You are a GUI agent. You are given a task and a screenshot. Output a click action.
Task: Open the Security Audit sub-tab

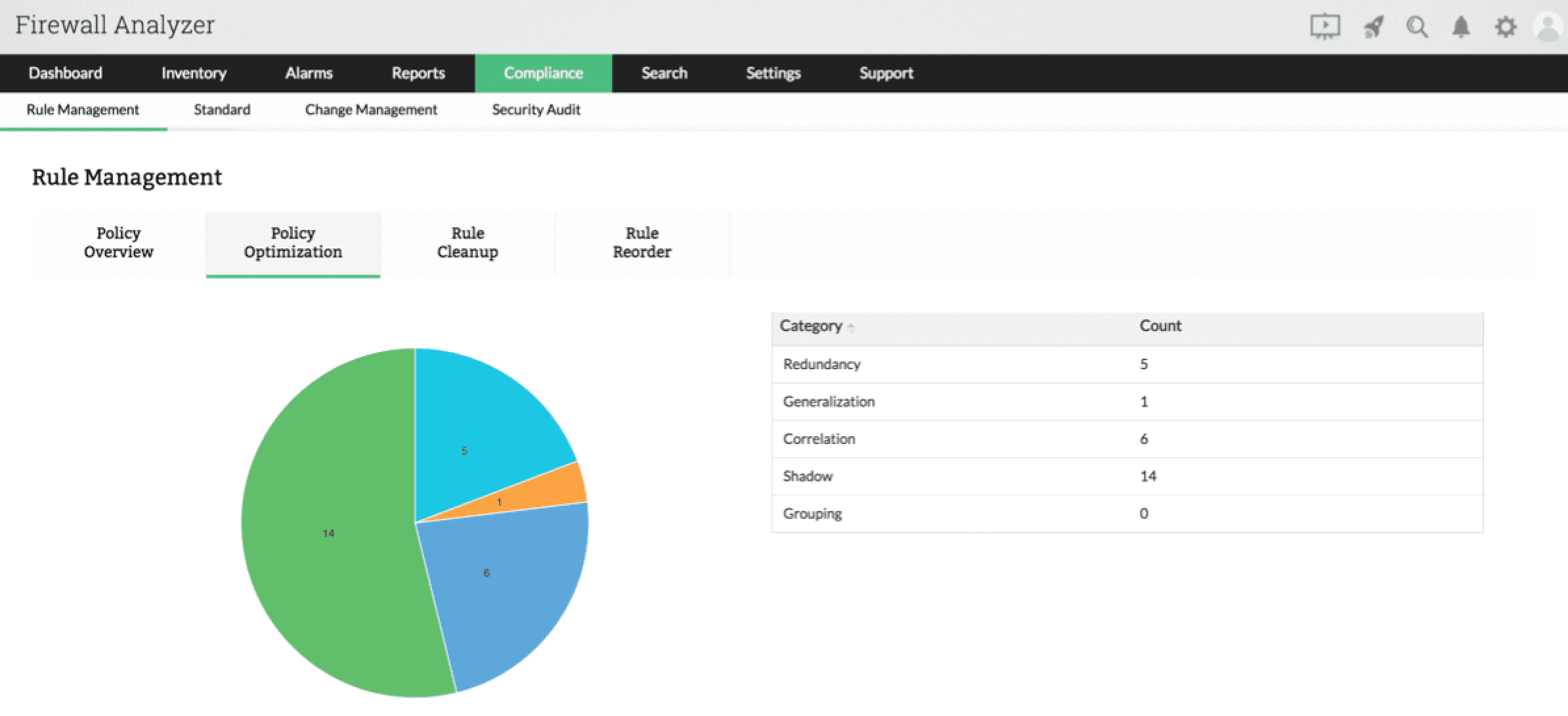[536, 110]
